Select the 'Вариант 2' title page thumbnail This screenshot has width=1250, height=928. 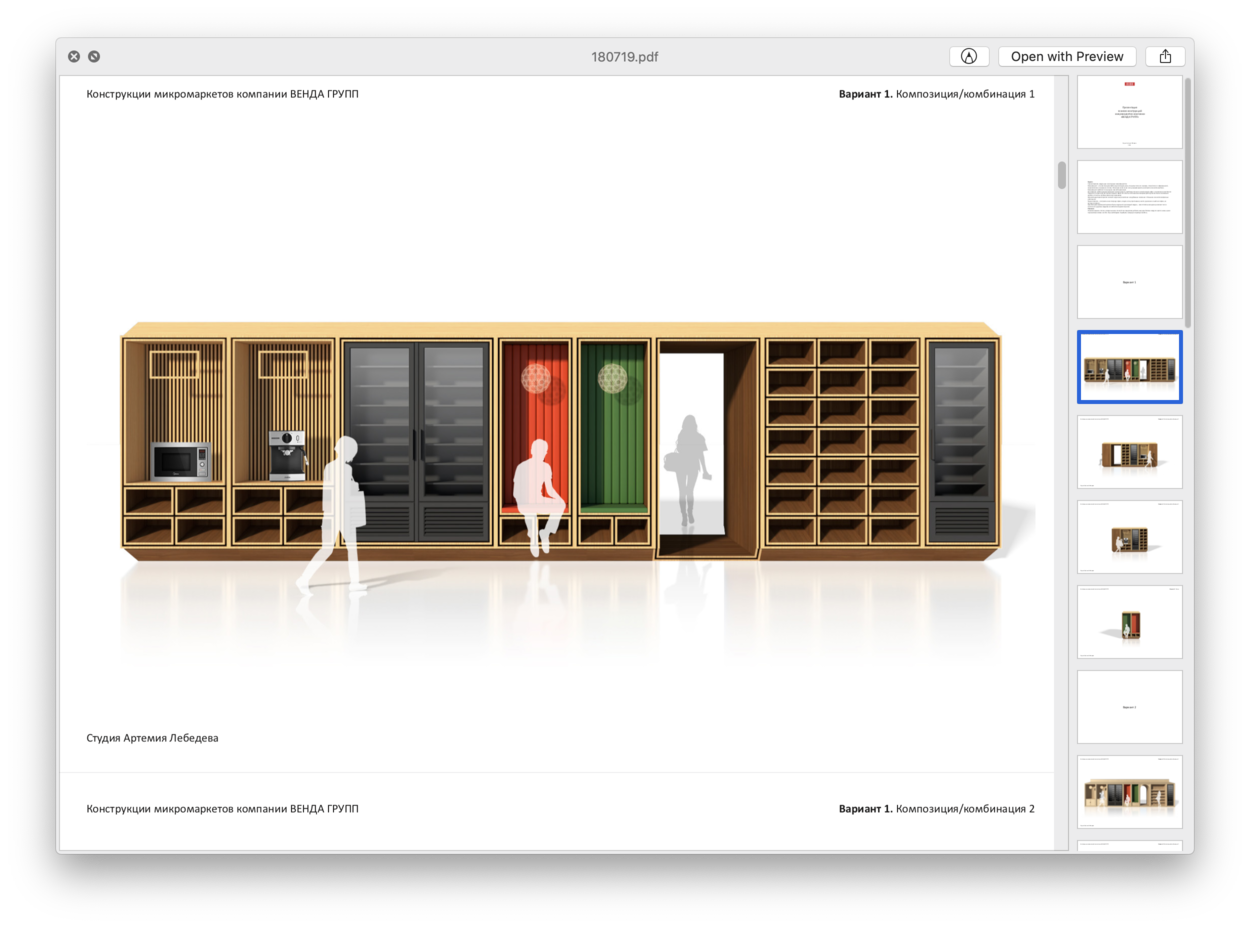click(x=1129, y=707)
